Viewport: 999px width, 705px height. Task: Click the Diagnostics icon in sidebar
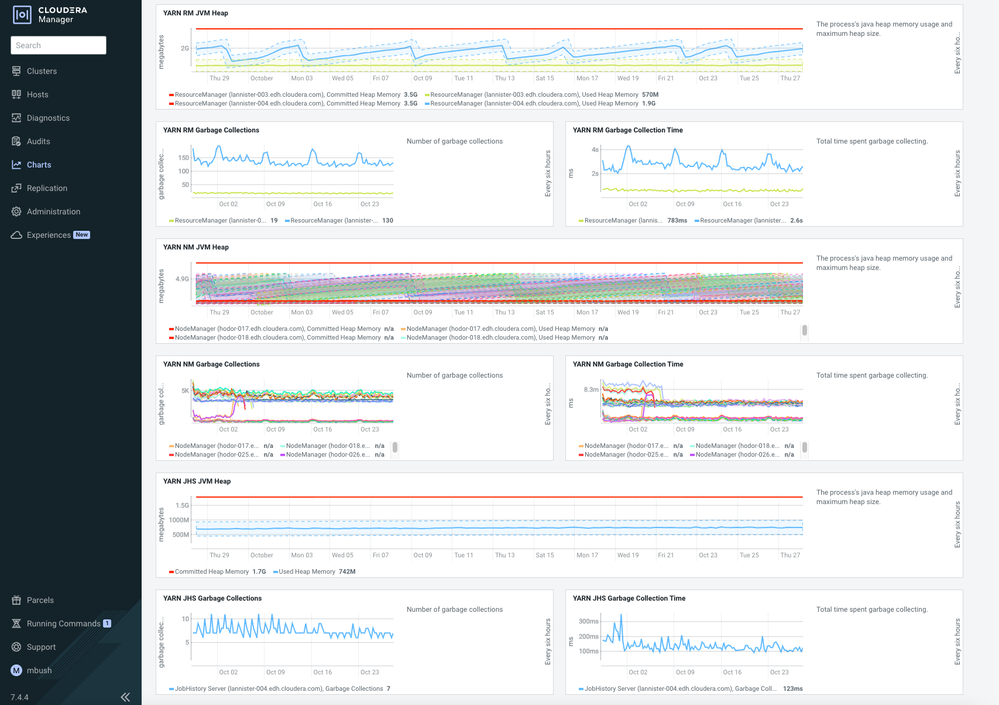point(17,118)
